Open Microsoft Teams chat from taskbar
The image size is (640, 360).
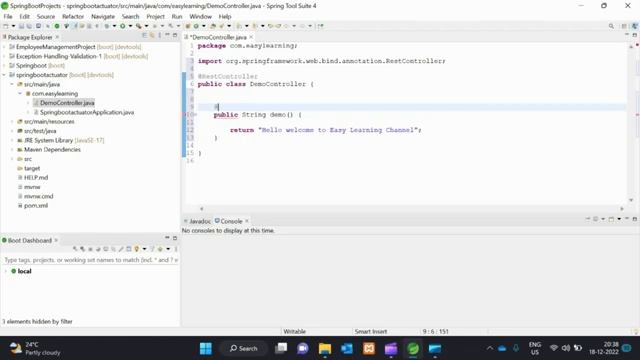[x=303, y=348]
